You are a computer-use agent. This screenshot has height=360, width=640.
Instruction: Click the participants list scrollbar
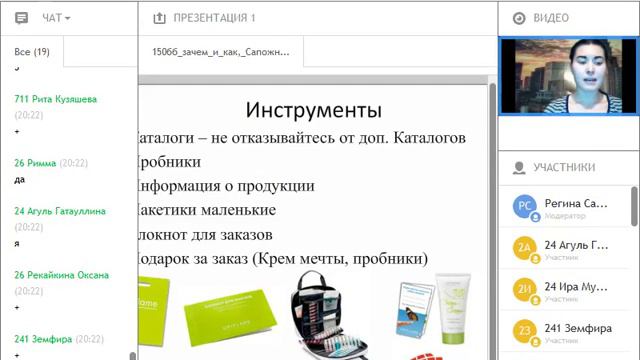[x=634, y=206]
